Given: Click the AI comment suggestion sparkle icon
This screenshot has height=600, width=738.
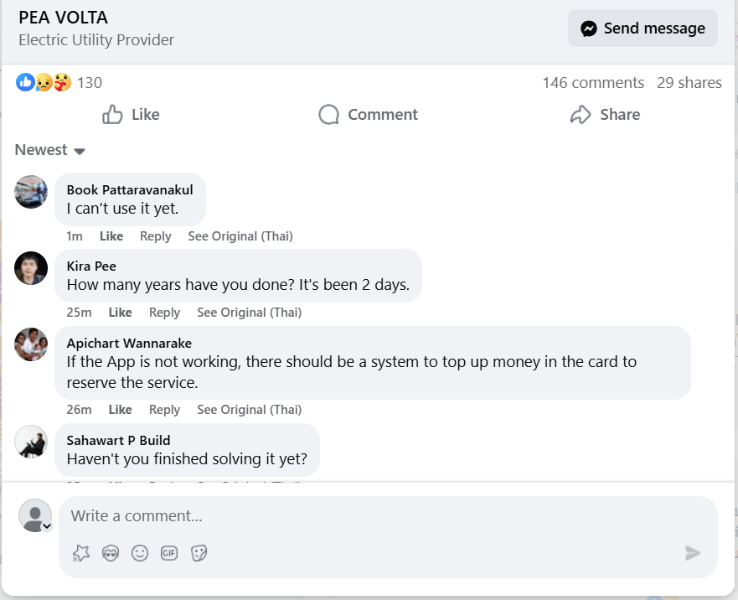Looking at the screenshot, I should point(81,553).
